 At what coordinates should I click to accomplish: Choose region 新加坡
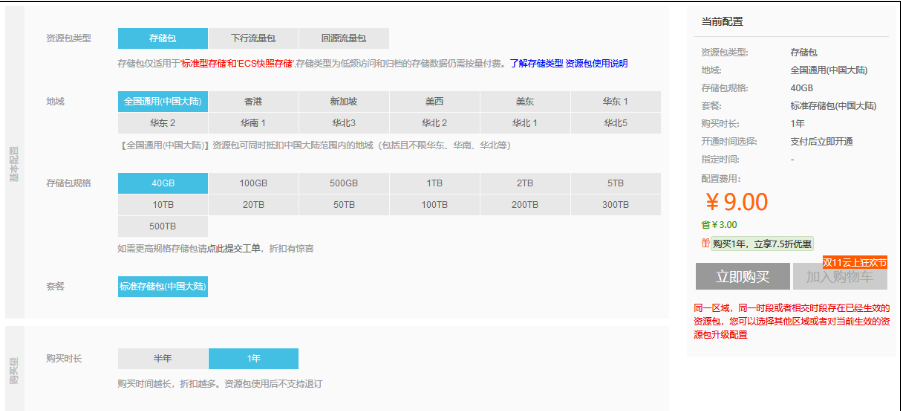(344, 102)
